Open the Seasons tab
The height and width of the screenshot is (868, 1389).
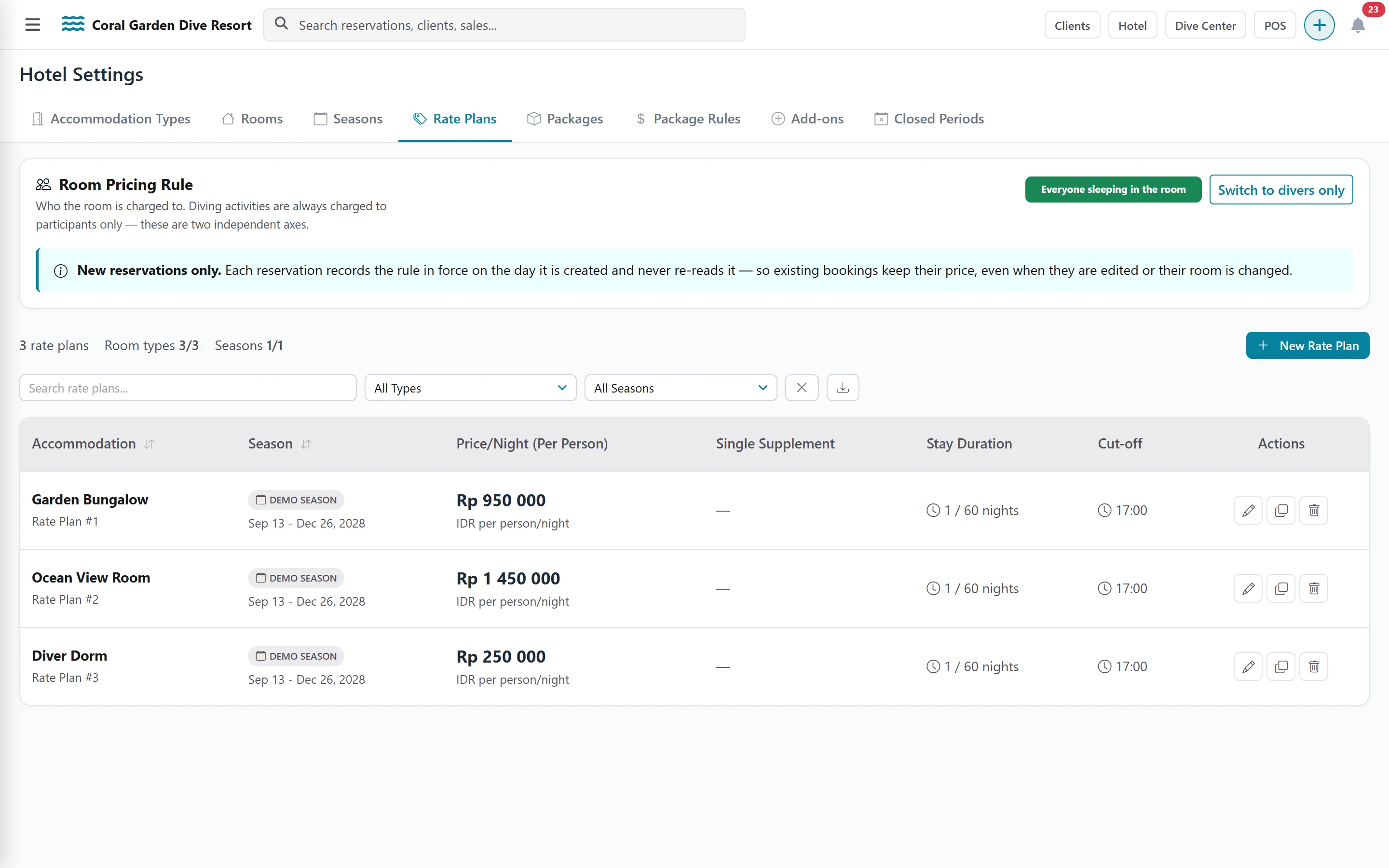point(348,119)
